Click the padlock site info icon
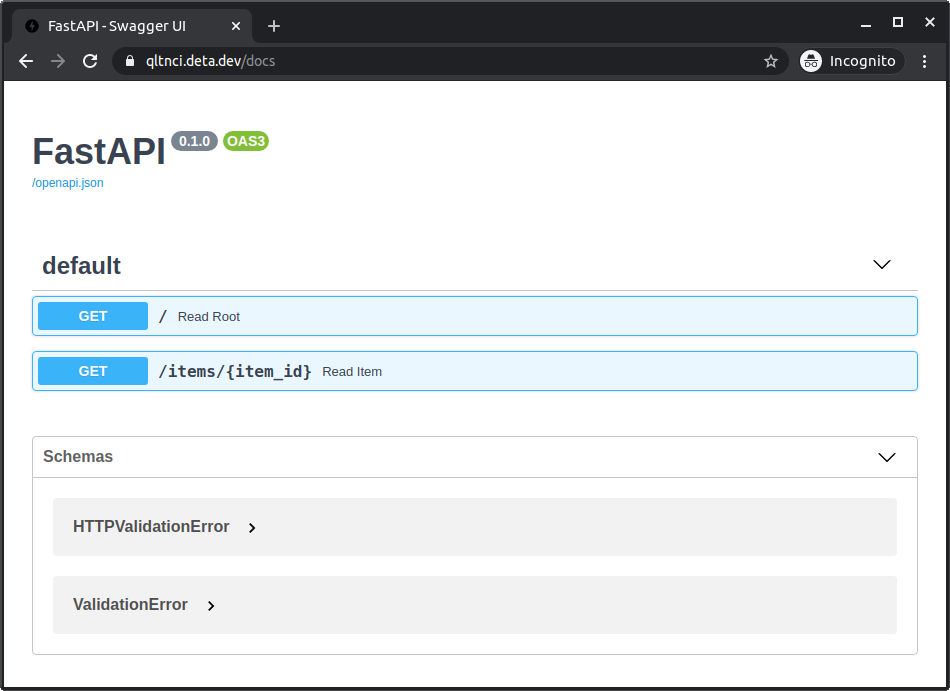Screen dimensions: 950x691 click(x=129, y=61)
